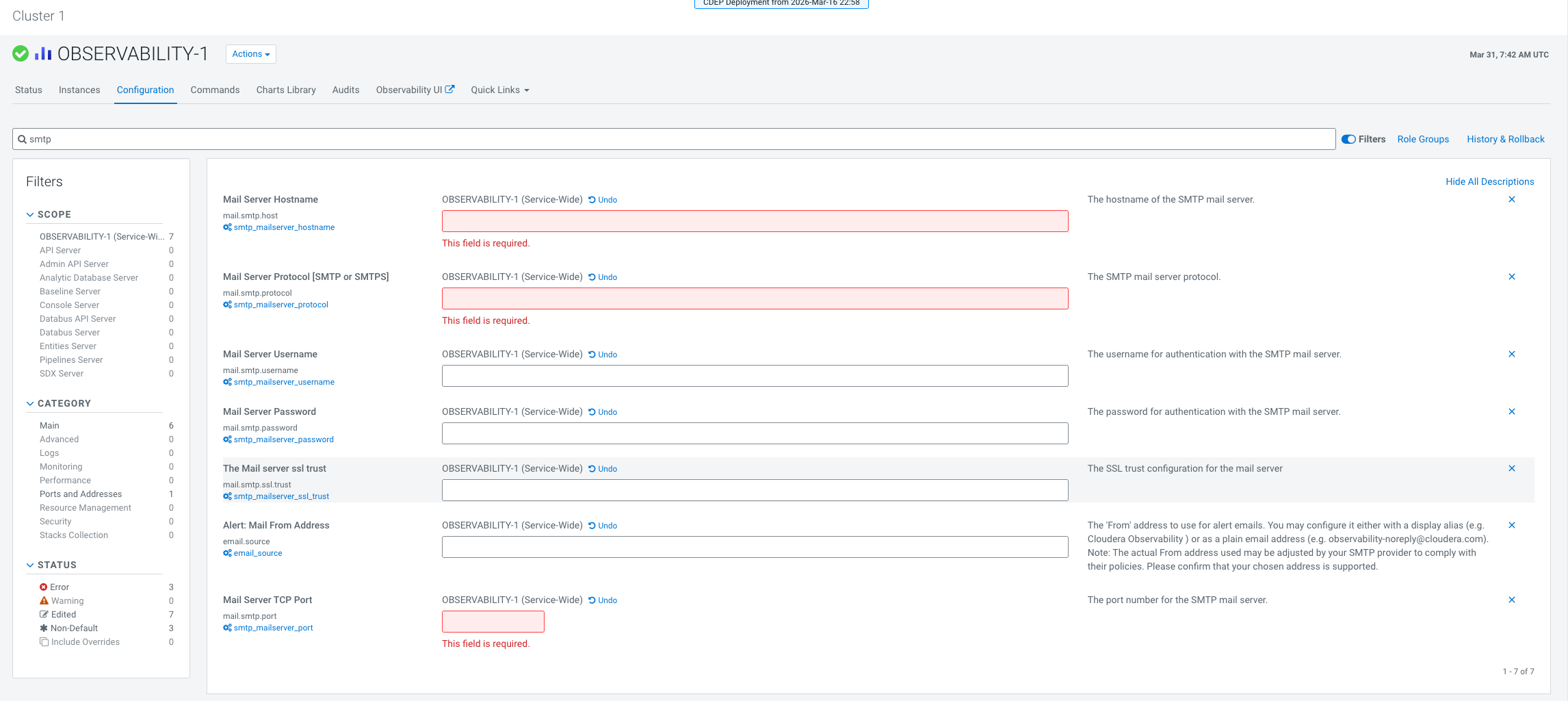Image resolution: width=1568 pixels, height=701 pixels.
Task: Toggle the Filters switch off
Action: pos(1348,139)
